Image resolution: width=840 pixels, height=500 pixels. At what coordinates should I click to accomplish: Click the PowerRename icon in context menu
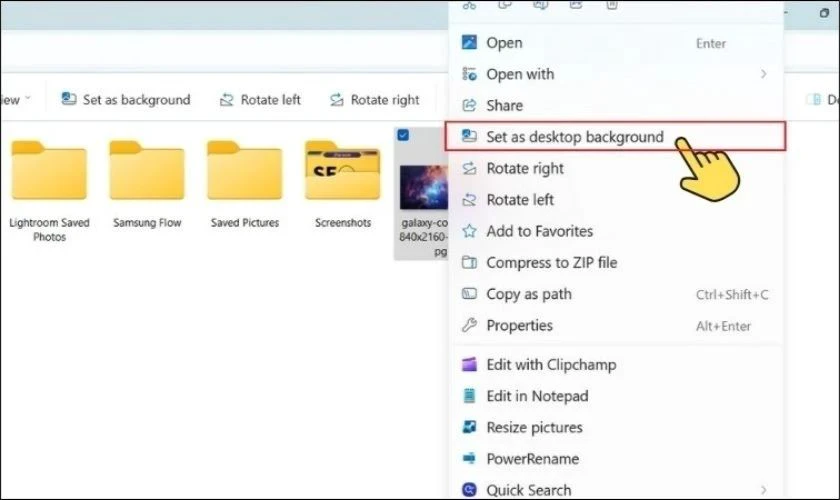coord(468,459)
